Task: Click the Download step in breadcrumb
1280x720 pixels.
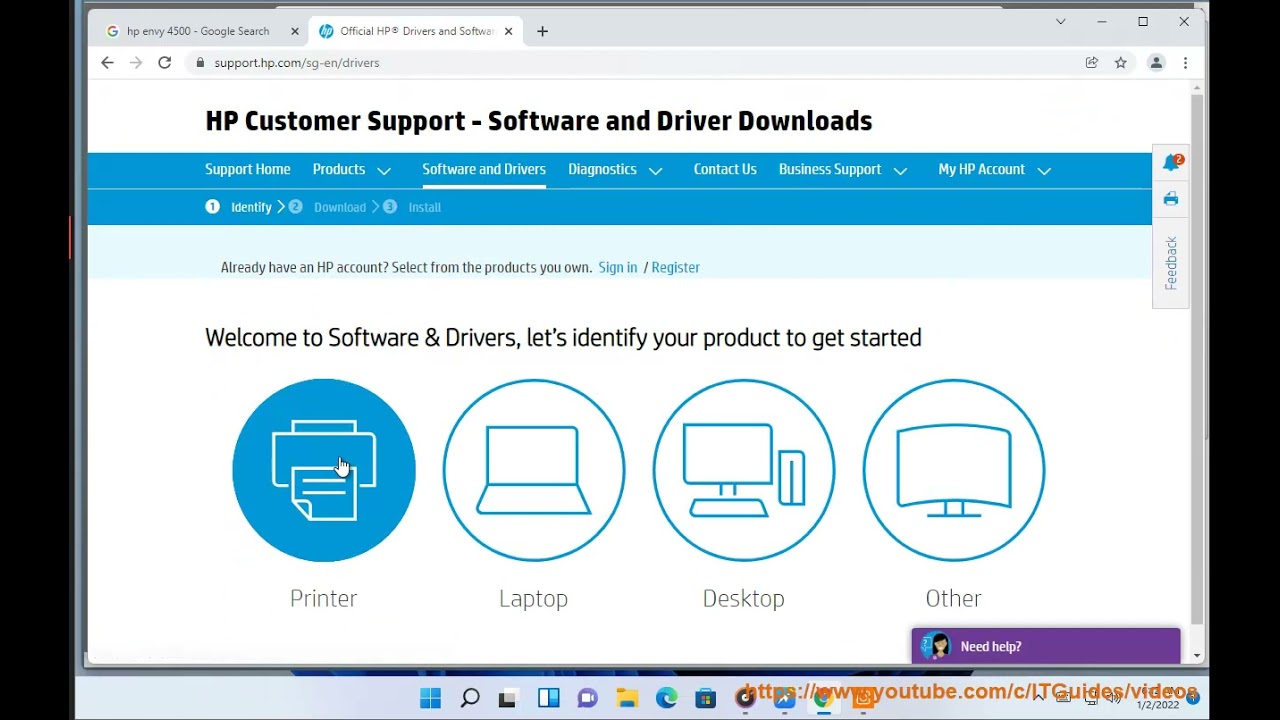Action: (340, 207)
